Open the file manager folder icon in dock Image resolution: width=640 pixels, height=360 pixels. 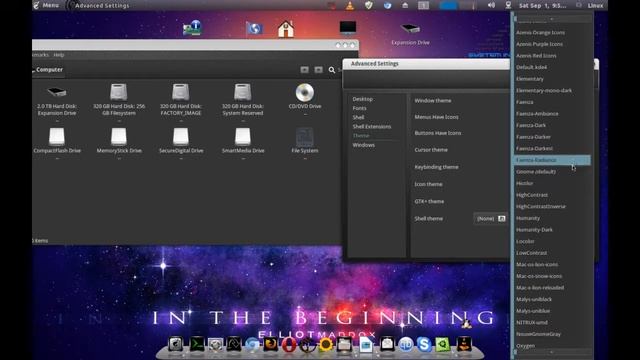344,344
